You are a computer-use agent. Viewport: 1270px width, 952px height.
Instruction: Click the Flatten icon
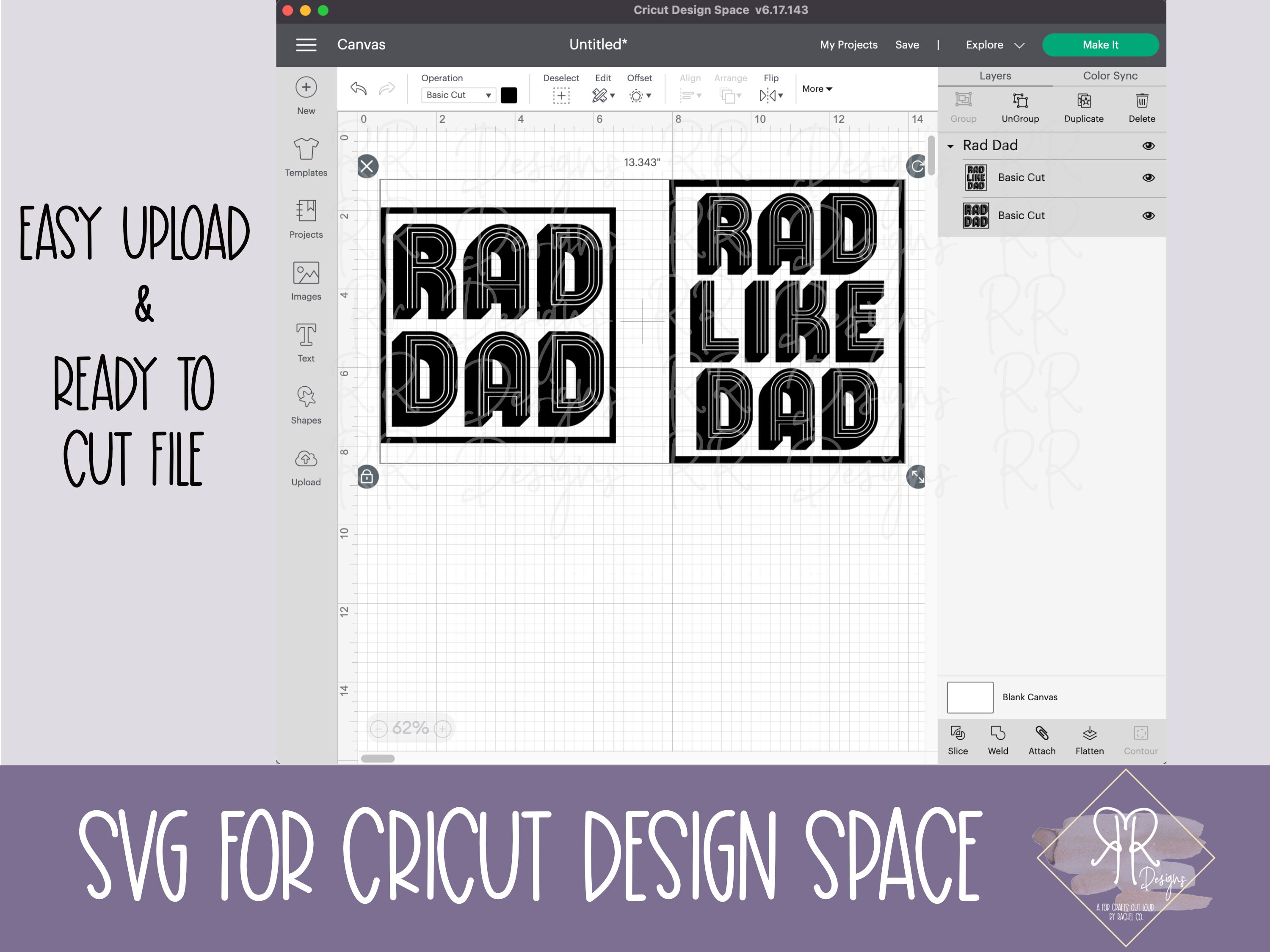(x=1089, y=739)
